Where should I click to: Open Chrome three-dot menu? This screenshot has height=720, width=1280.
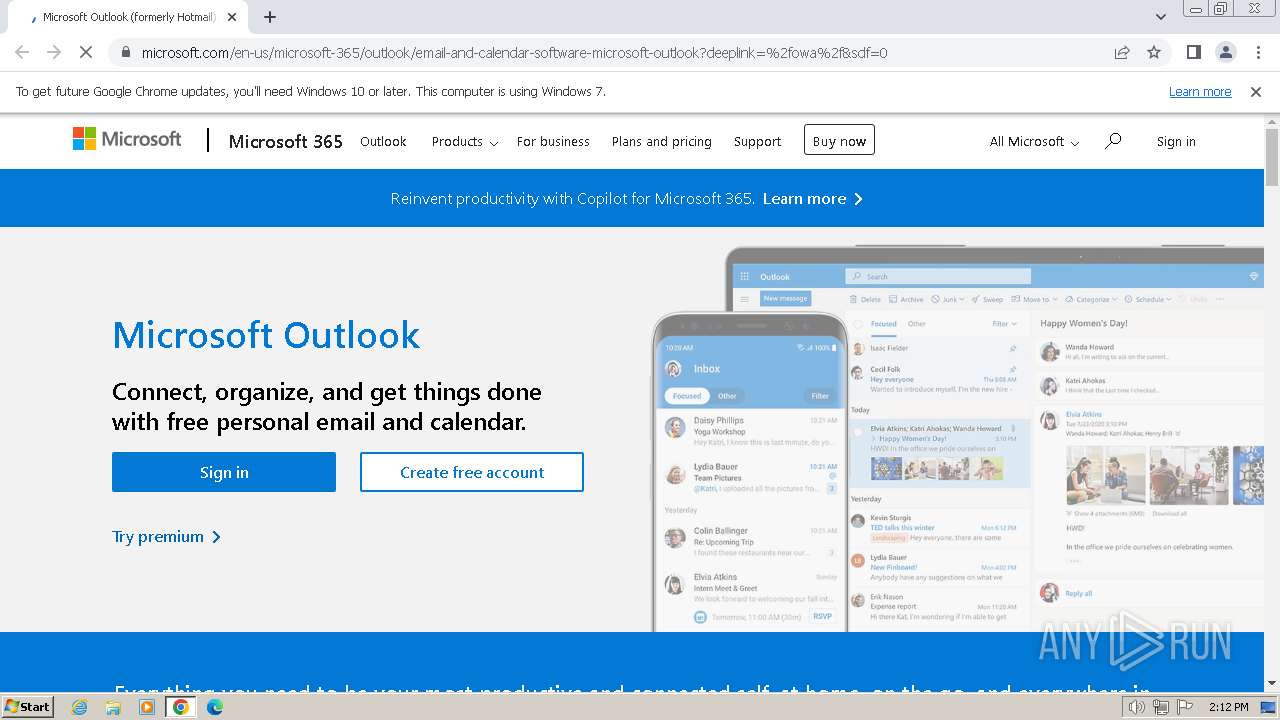click(x=1258, y=52)
